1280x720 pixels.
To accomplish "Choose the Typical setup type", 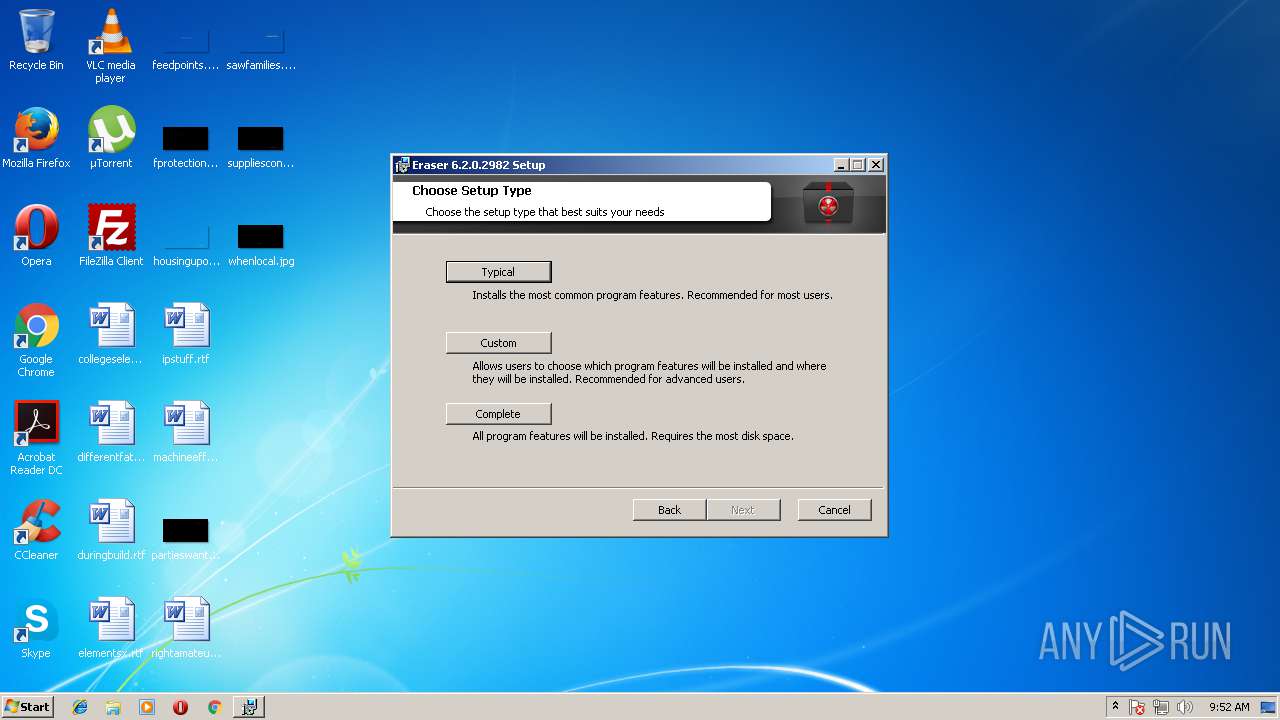I will coord(498,272).
